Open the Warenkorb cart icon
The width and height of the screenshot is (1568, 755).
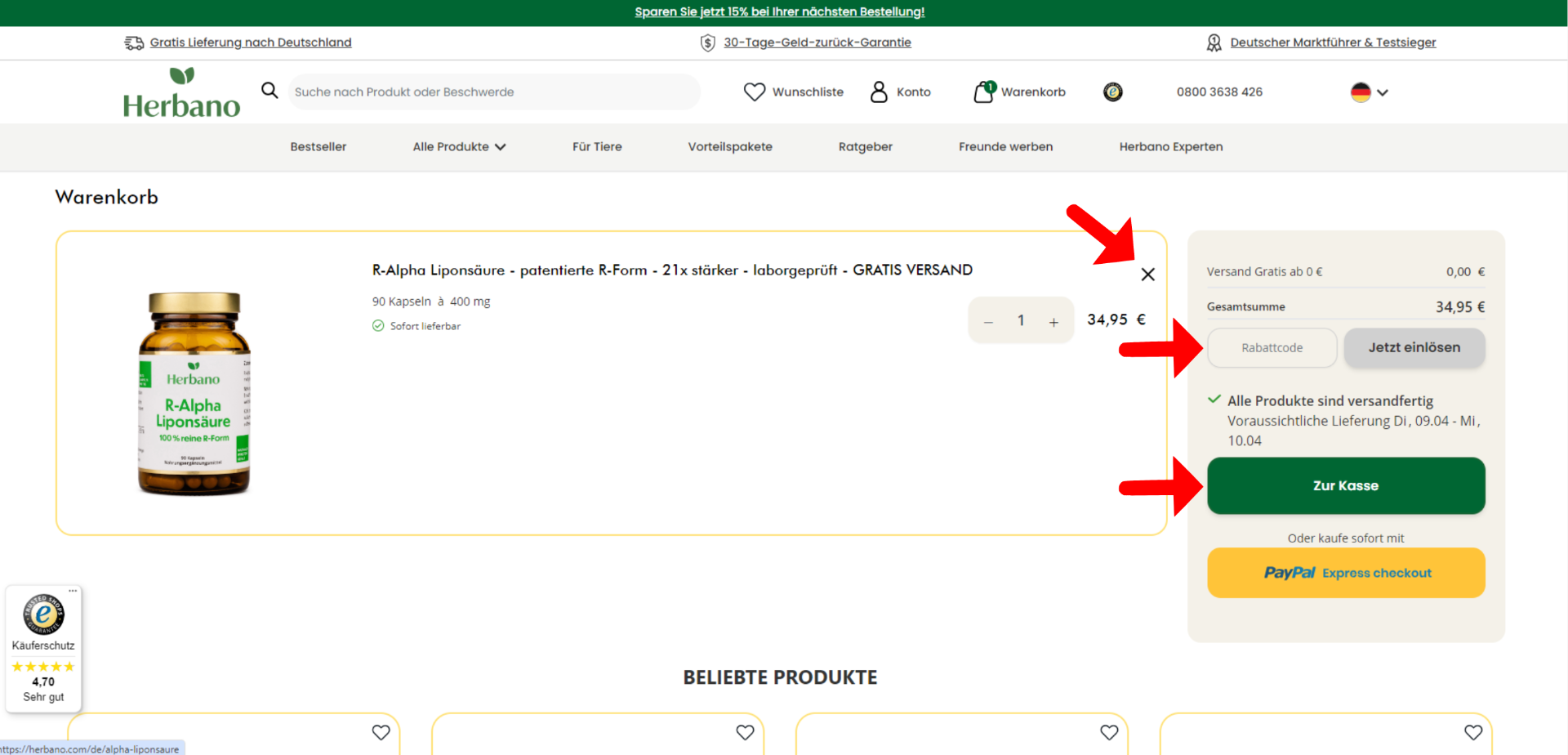coord(984,92)
